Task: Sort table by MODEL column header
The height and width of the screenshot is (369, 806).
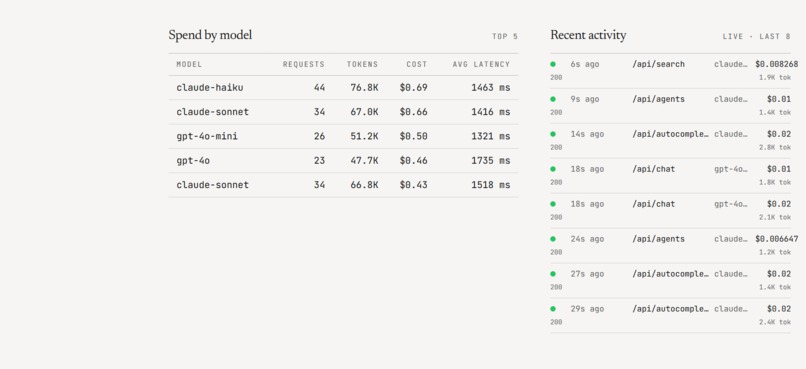Action: click(x=189, y=65)
